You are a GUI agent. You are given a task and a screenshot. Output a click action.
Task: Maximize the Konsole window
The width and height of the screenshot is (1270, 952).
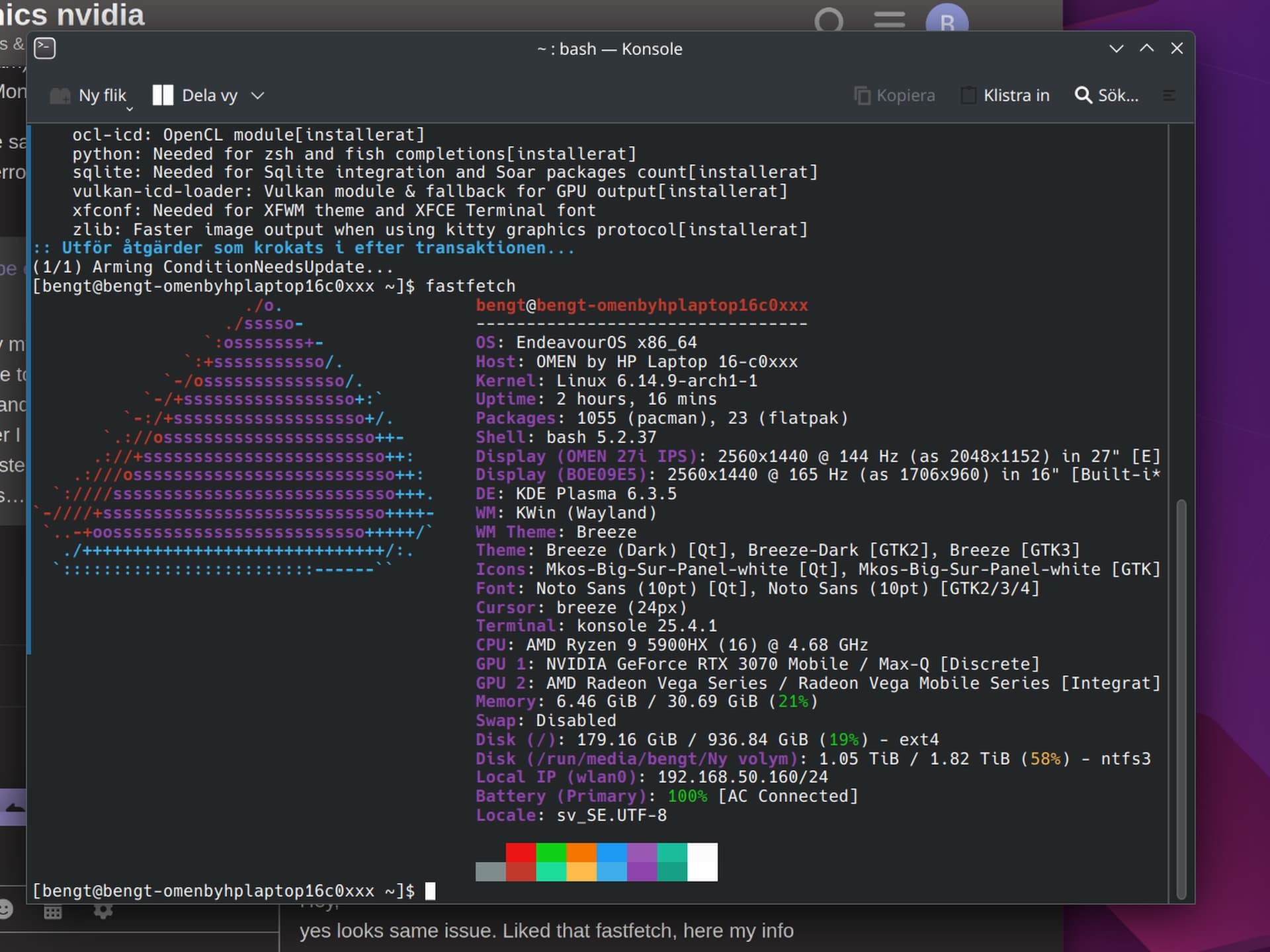pos(1147,48)
